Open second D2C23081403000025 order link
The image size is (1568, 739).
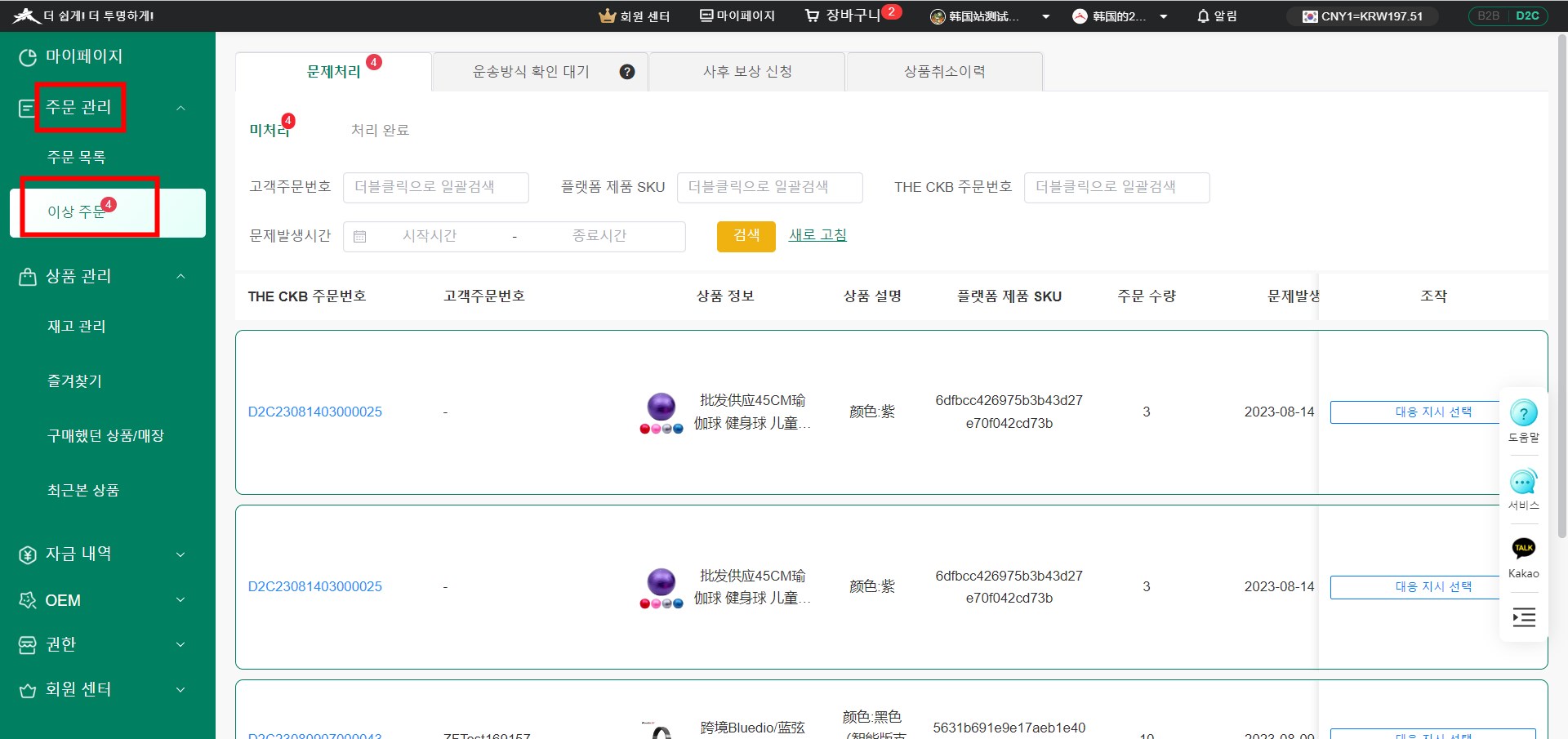pyautogui.click(x=315, y=586)
